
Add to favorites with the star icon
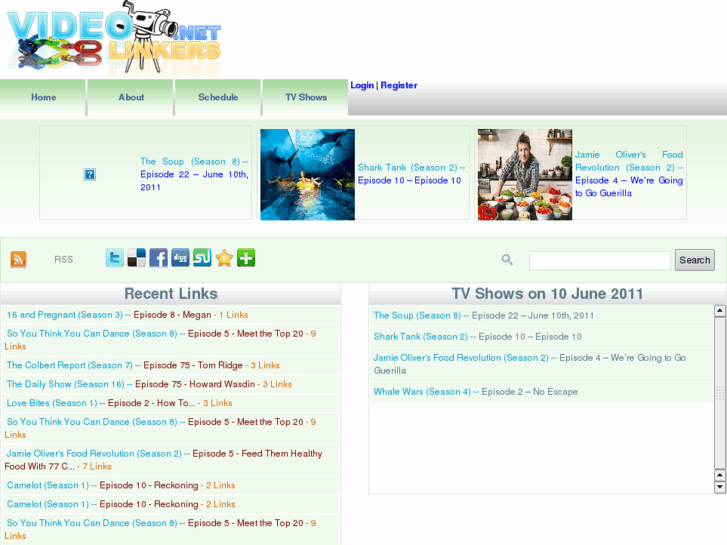coord(224,258)
